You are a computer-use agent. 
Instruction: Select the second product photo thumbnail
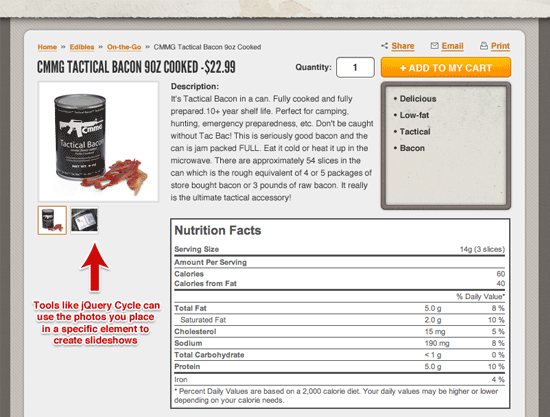click(x=85, y=220)
